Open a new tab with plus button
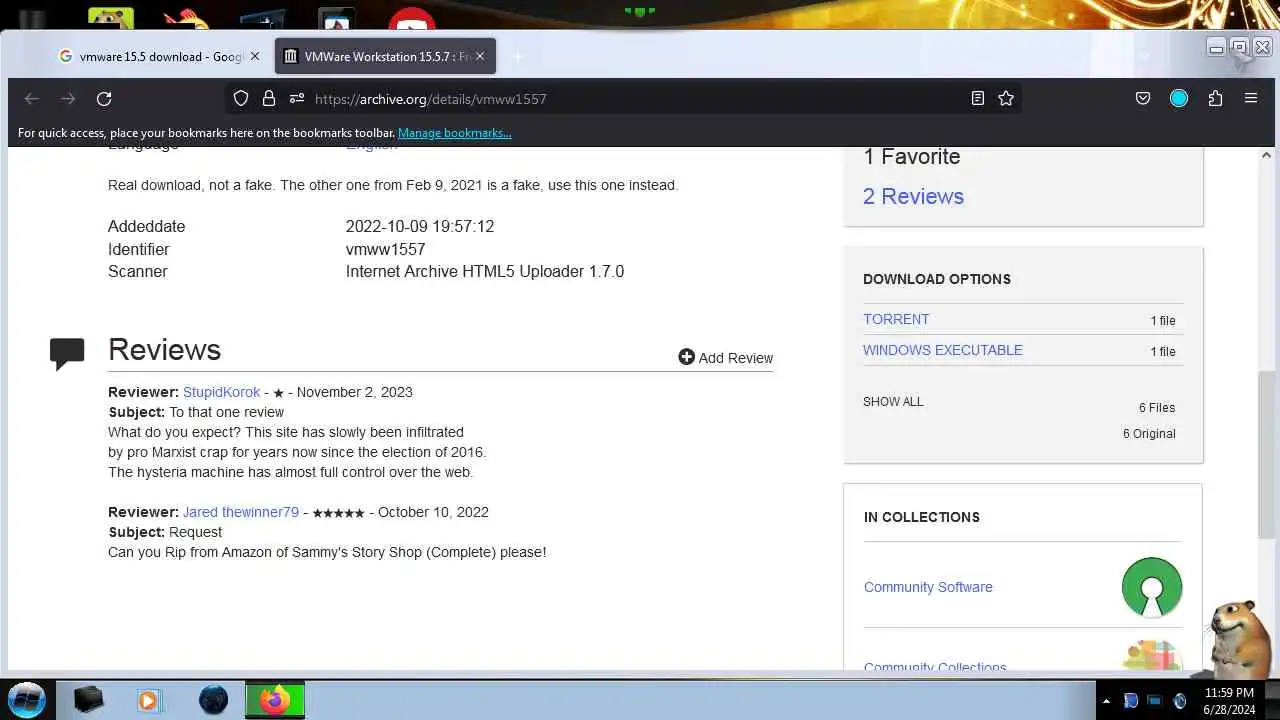The image size is (1280, 720). (x=518, y=57)
